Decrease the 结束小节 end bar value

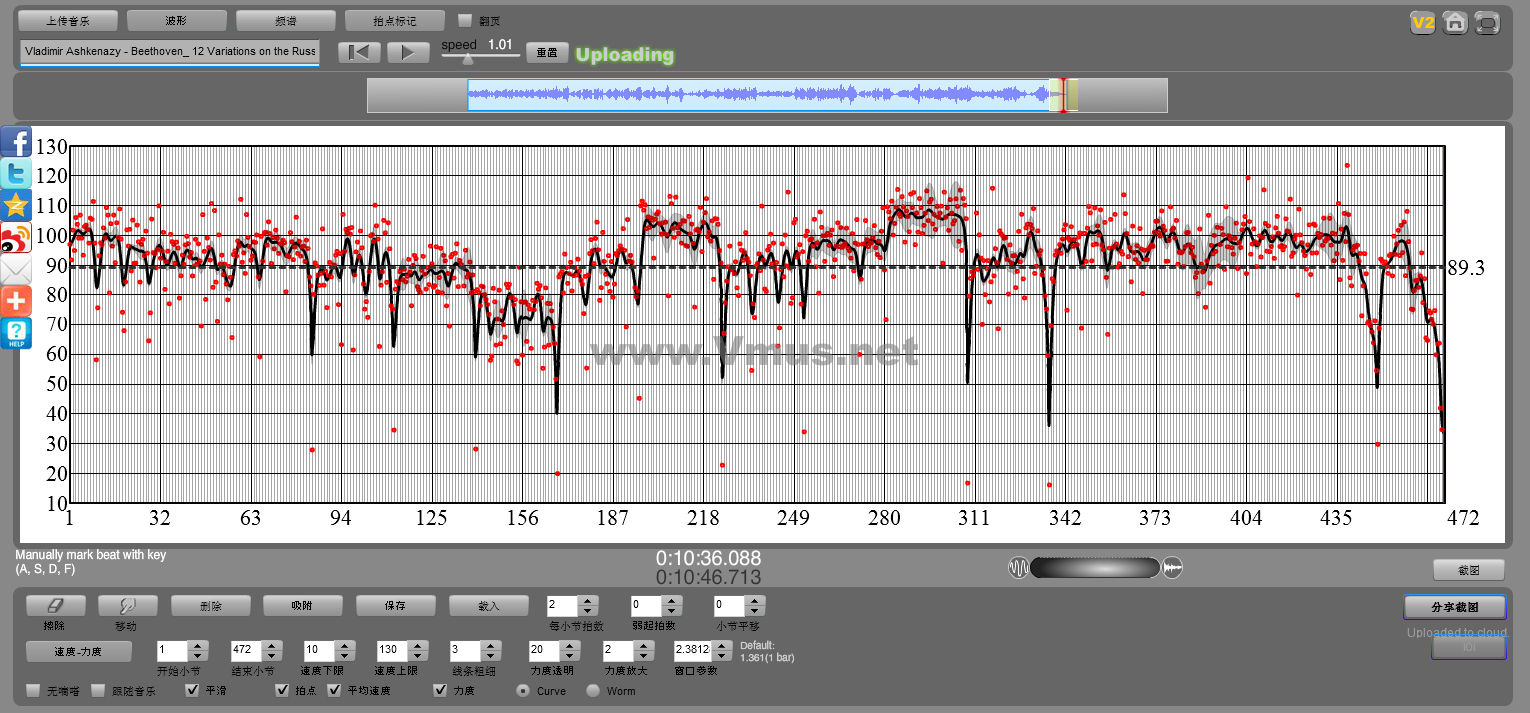coord(272,655)
